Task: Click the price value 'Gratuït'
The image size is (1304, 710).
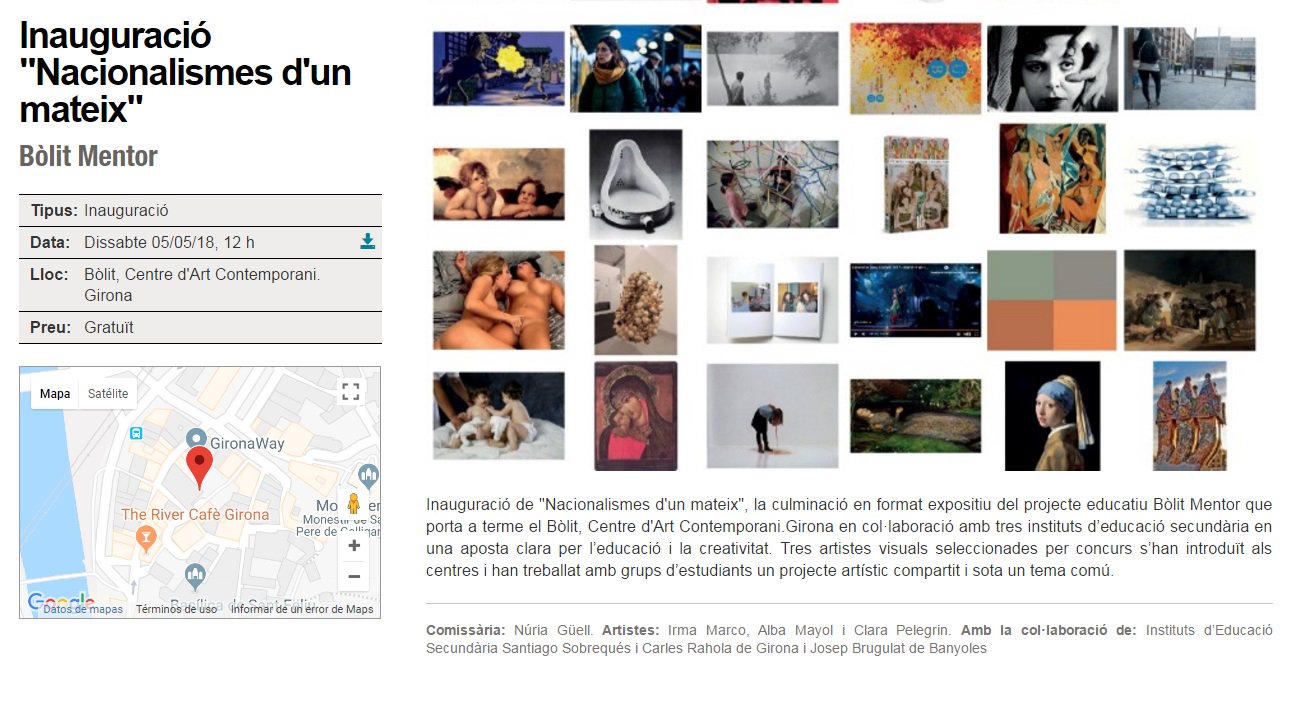Action: (109, 327)
